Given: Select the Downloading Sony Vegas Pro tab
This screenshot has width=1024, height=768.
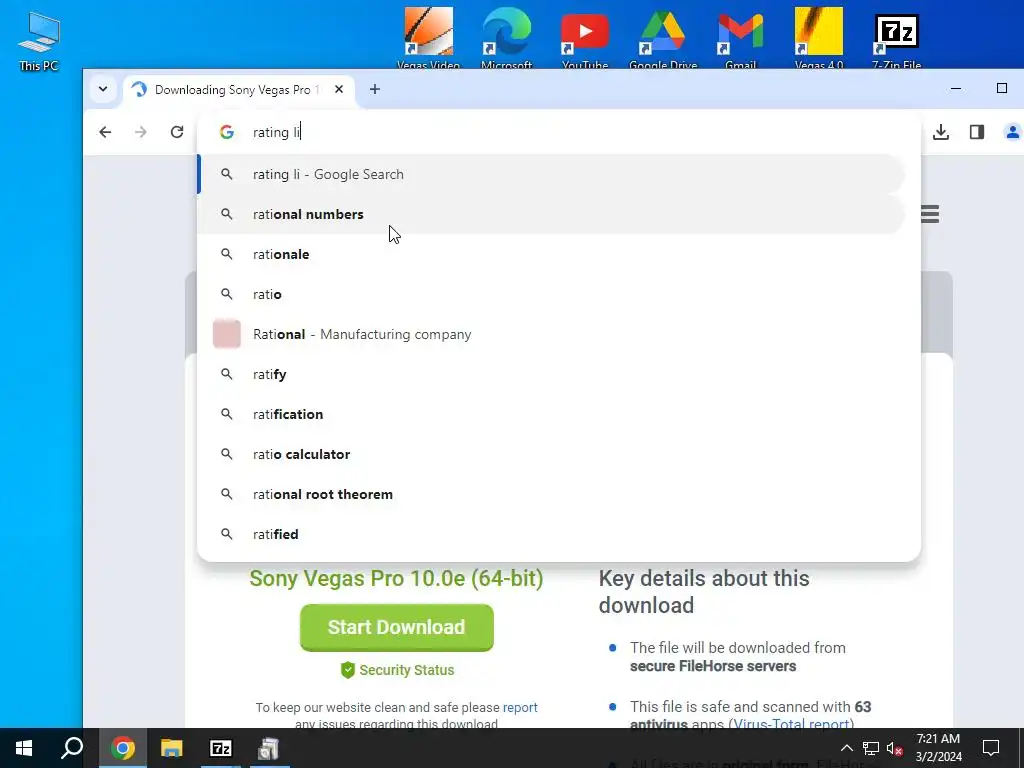Looking at the screenshot, I should pyautogui.click(x=238, y=89).
